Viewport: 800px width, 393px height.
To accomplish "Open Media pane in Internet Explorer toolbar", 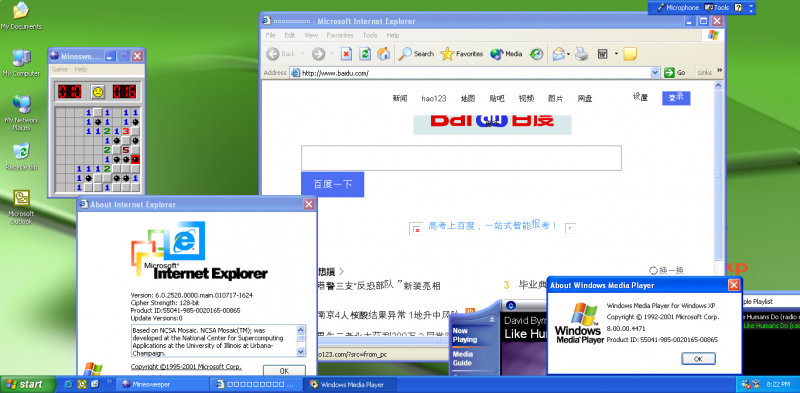I will (x=506, y=54).
